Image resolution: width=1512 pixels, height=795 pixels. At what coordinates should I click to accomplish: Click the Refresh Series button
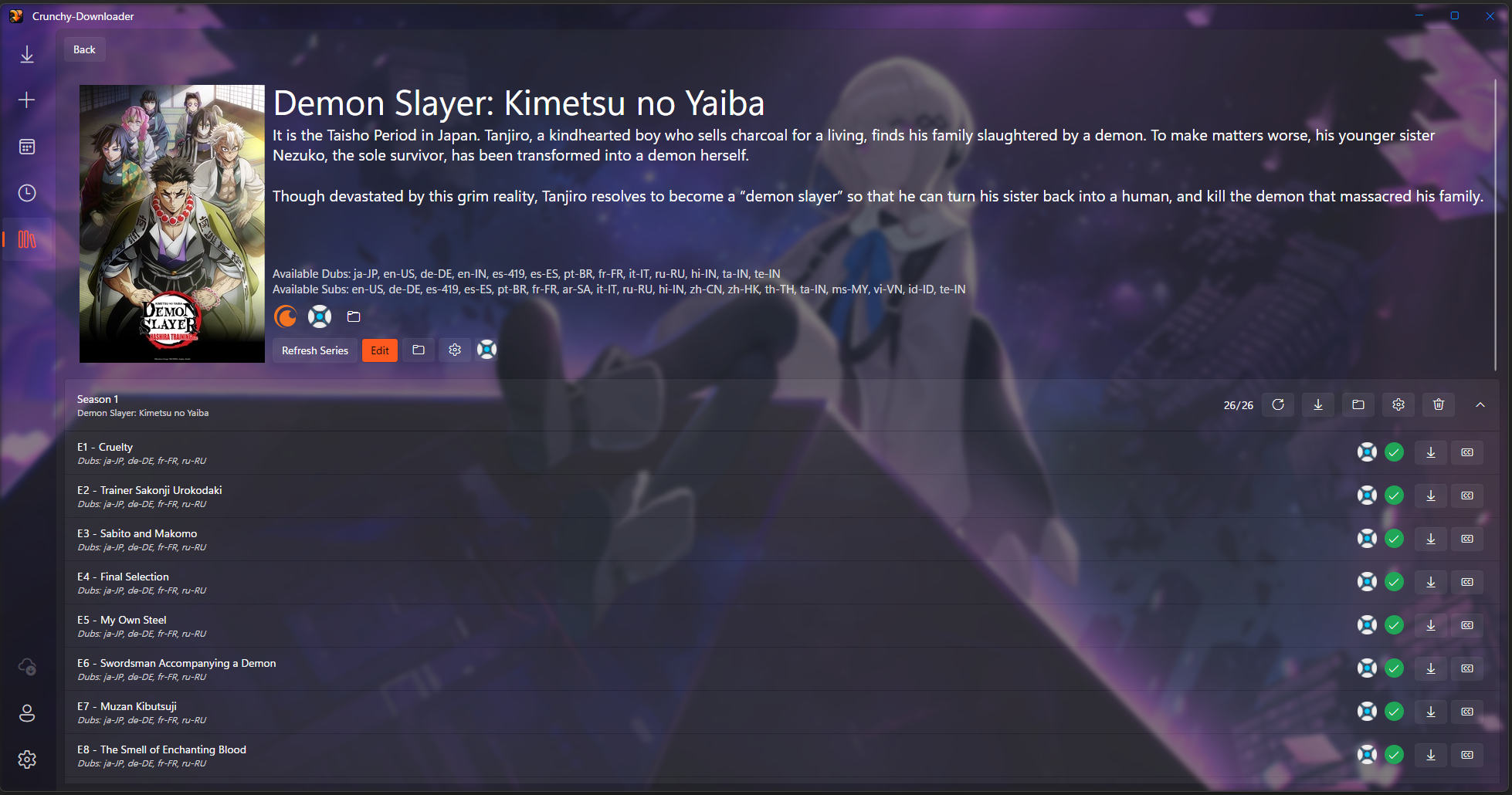(315, 350)
